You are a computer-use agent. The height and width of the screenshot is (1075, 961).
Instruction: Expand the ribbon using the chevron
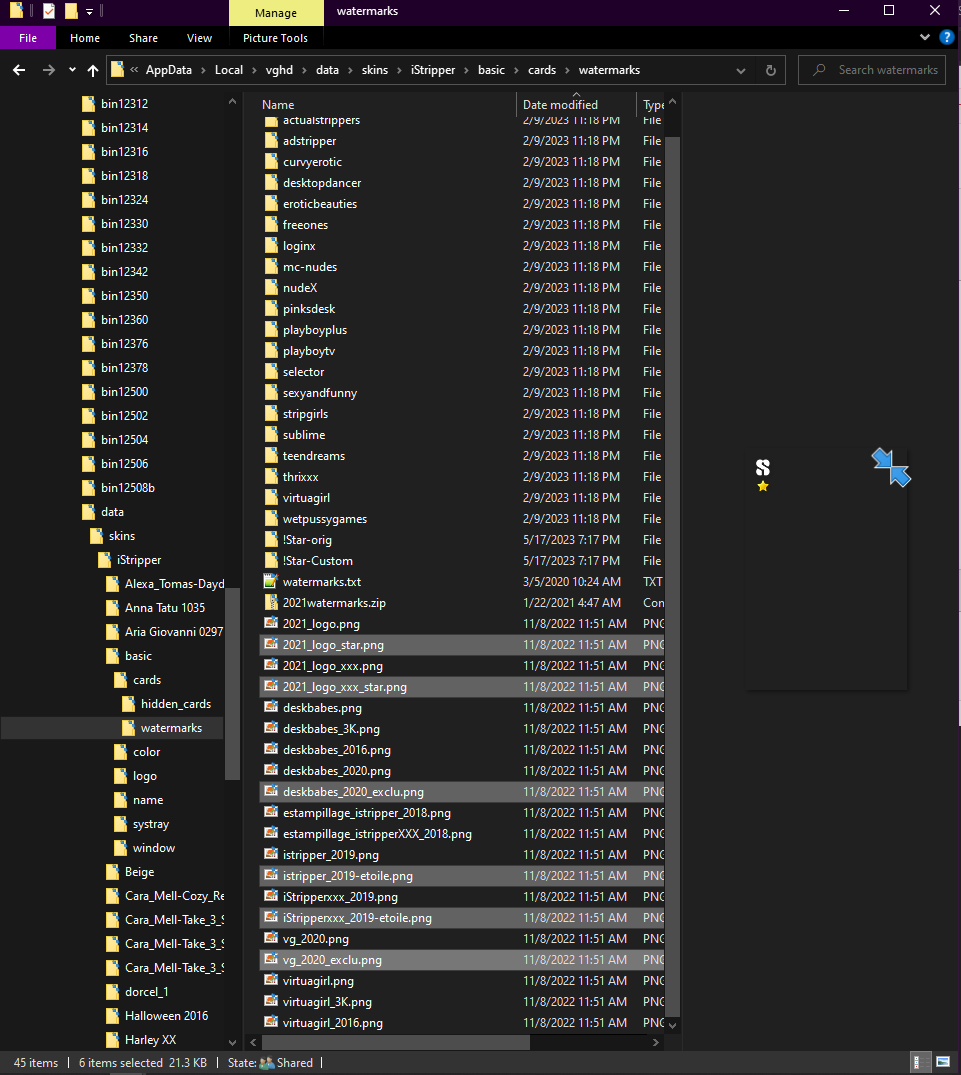(x=925, y=38)
